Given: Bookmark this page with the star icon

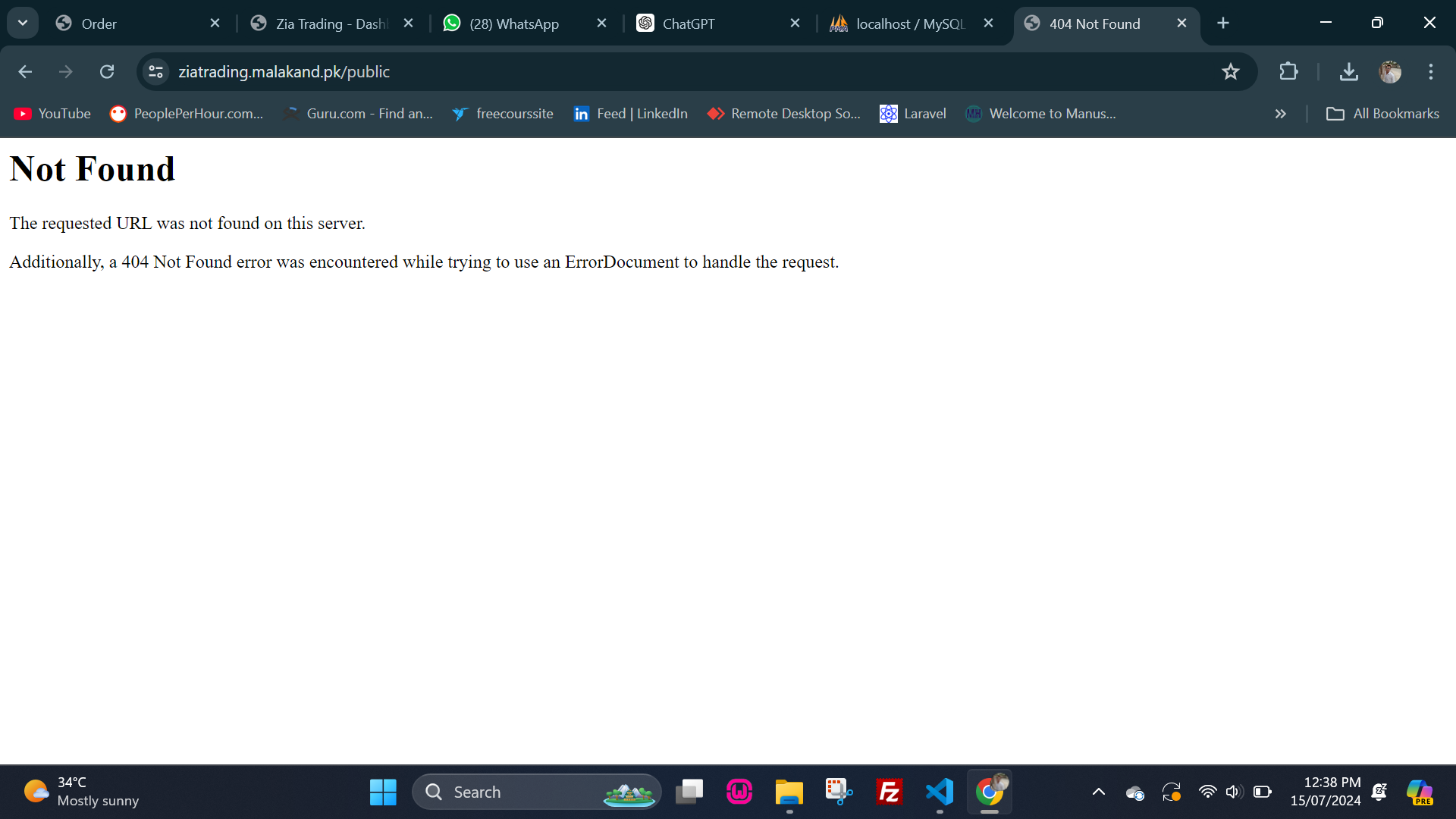Looking at the screenshot, I should click(x=1230, y=71).
